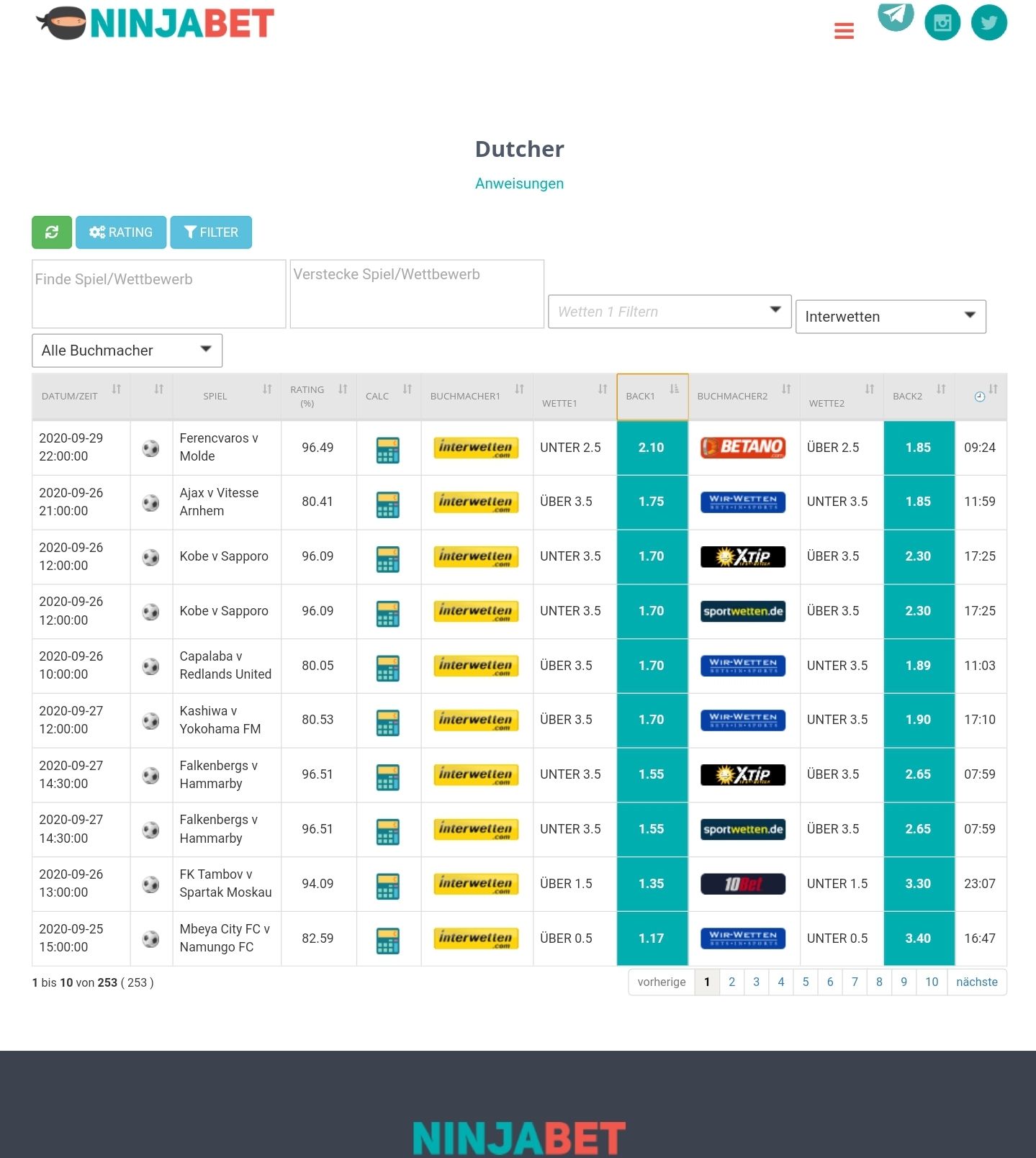Click back2 odds 3.30 for FK Tambov

tap(919, 884)
